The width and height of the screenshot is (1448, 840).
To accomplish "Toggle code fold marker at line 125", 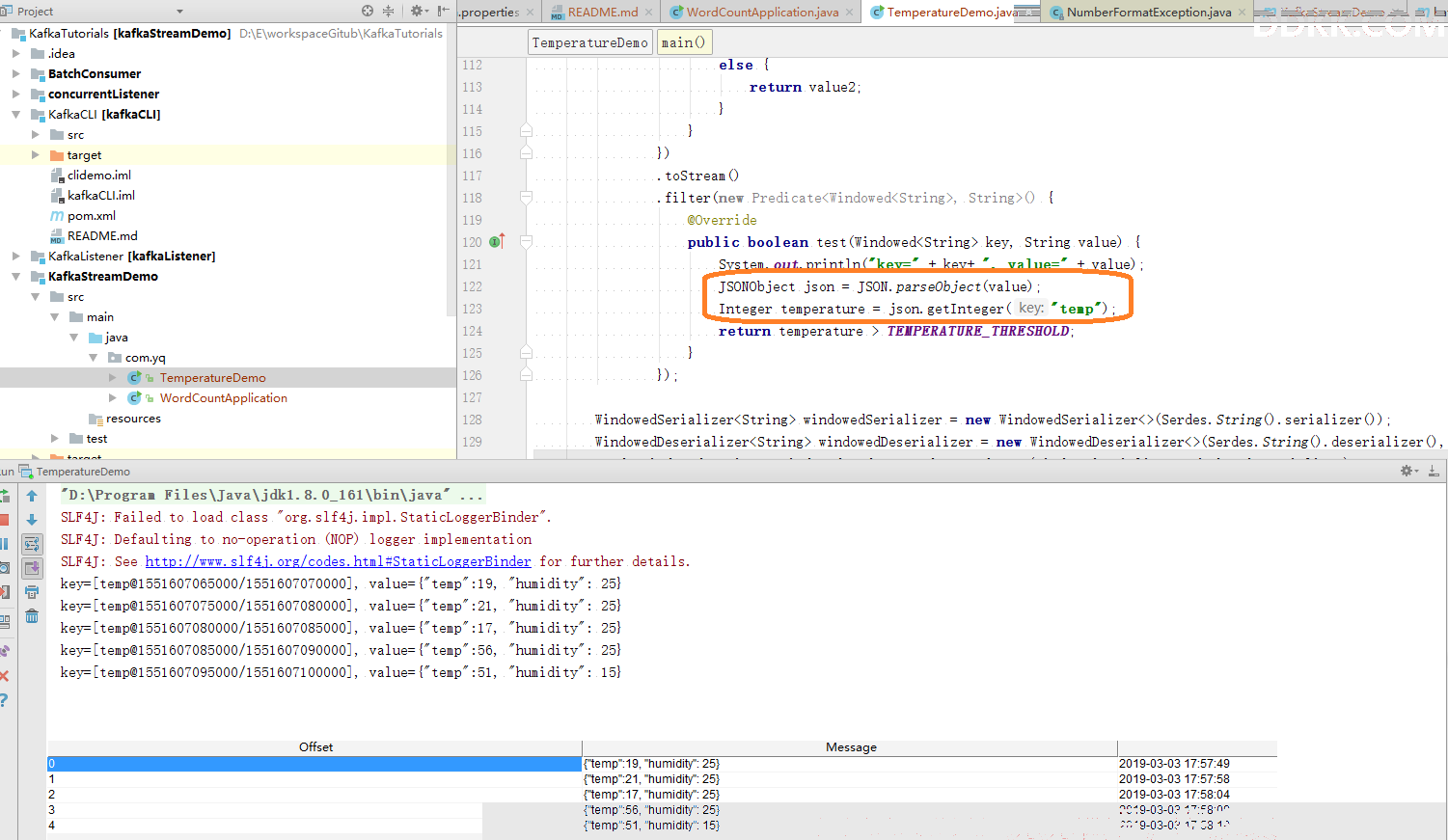I will [x=526, y=352].
